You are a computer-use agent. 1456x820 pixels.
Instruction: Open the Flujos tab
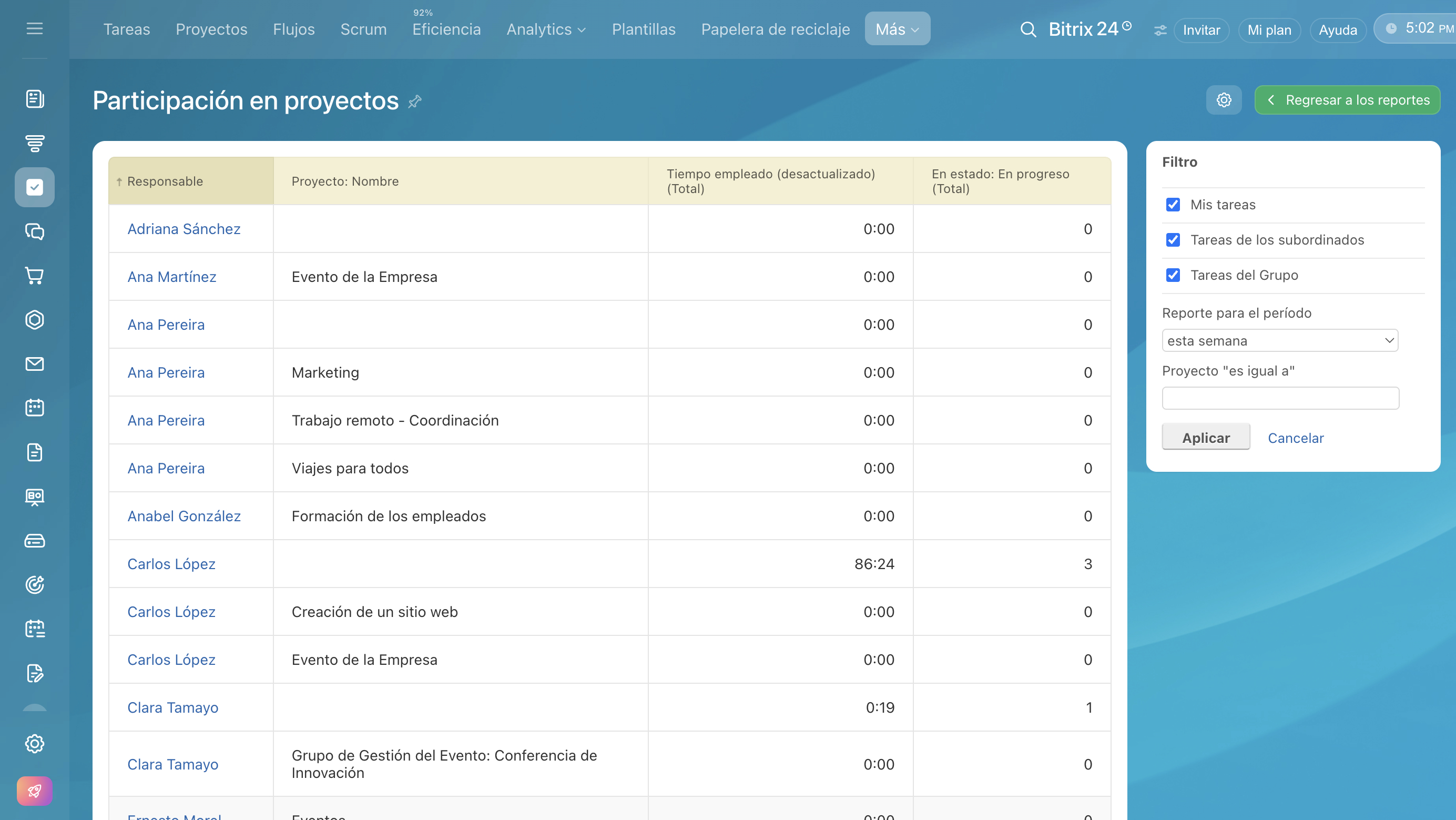[x=294, y=29]
